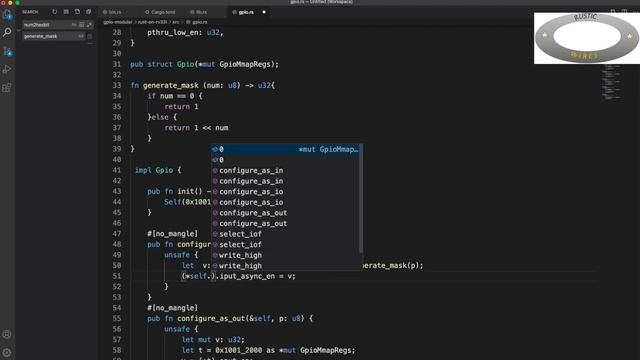
Task: Click 'return 1 << num' on line 37
Action: click(x=196, y=128)
